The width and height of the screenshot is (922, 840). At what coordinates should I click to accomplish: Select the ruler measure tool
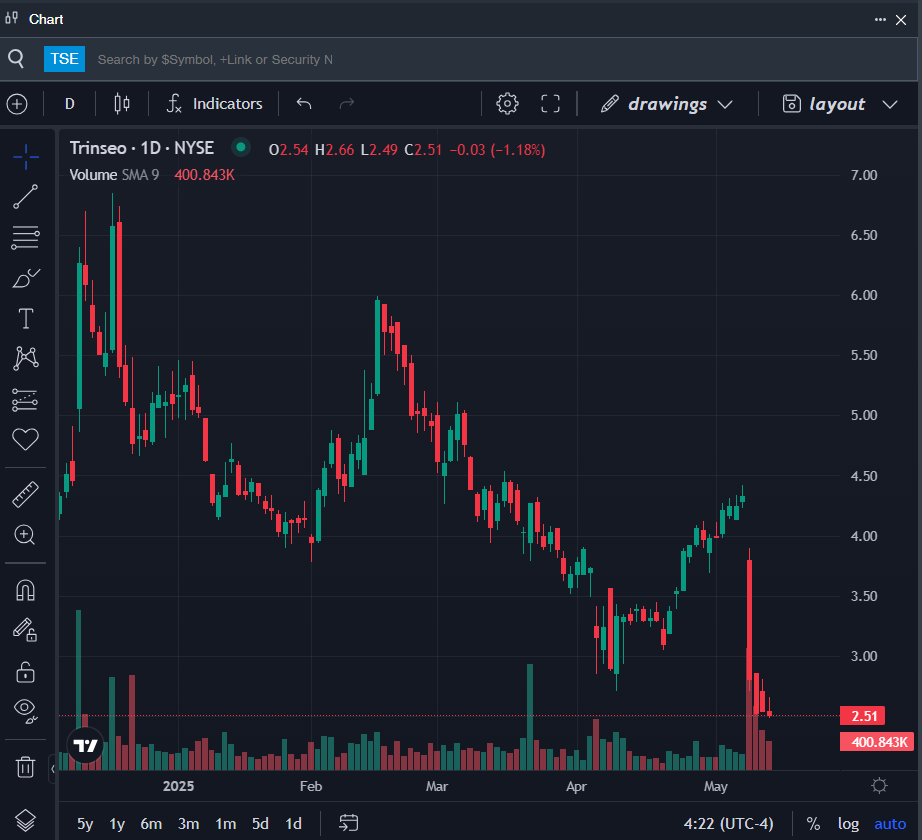pyautogui.click(x=25, y=494)
